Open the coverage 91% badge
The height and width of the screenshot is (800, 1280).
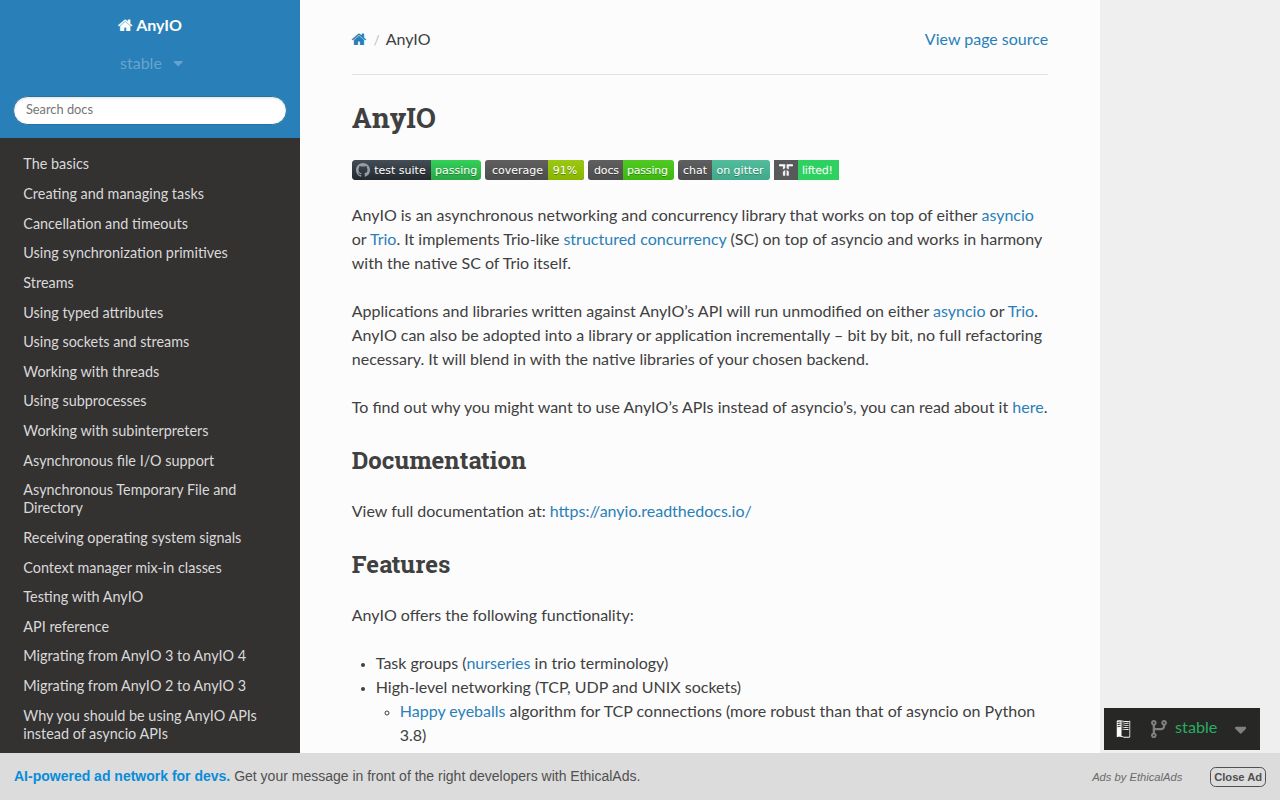click(x=534, y=170)
